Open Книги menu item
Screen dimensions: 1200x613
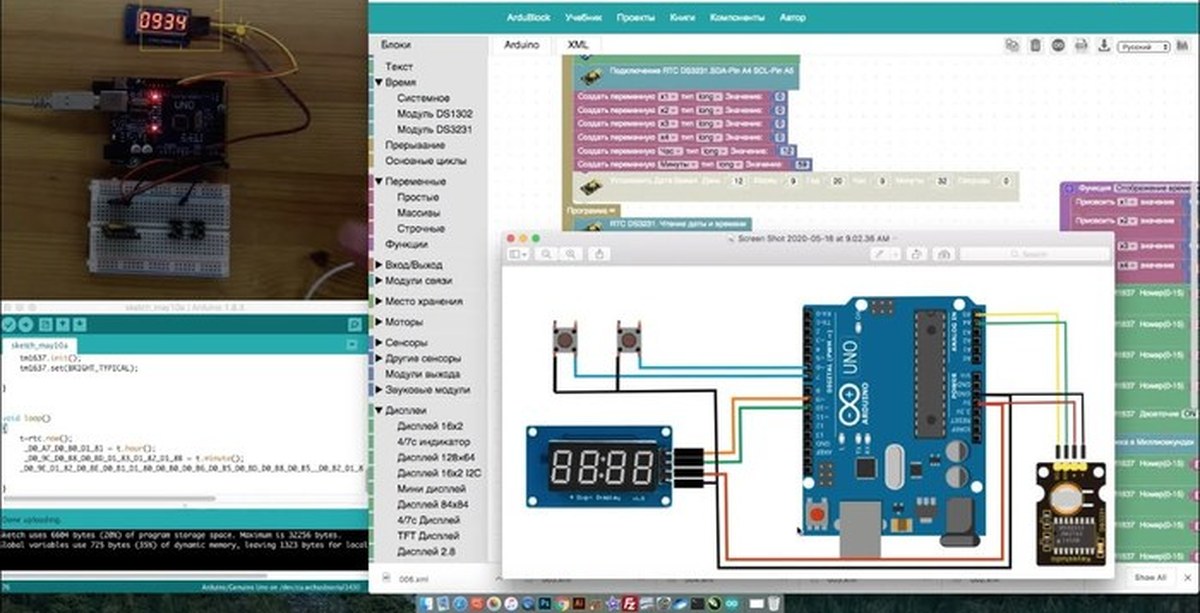tap(683, 18)
